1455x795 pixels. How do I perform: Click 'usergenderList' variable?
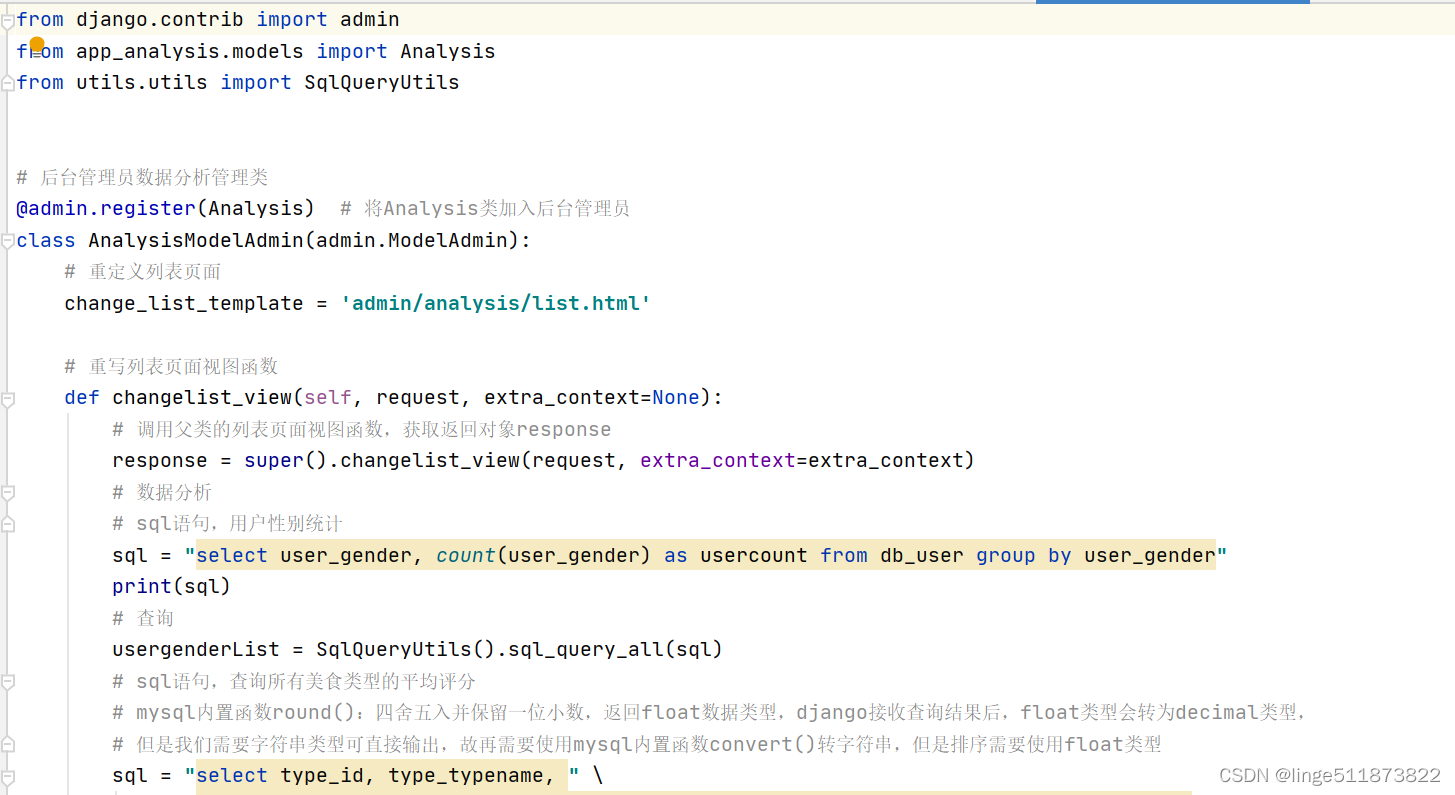coord(196,649)
